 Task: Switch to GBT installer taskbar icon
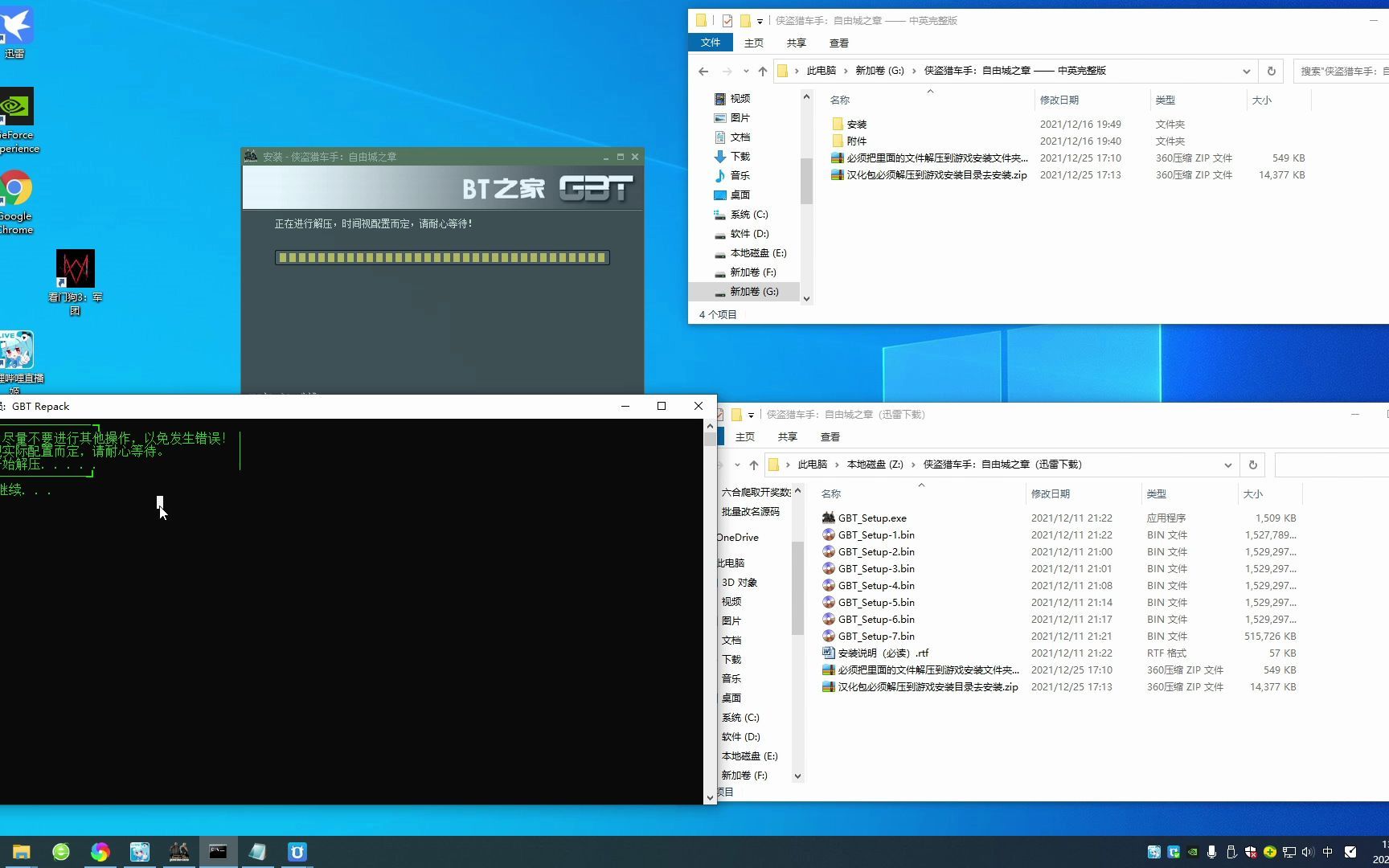[x=178, y=852]
